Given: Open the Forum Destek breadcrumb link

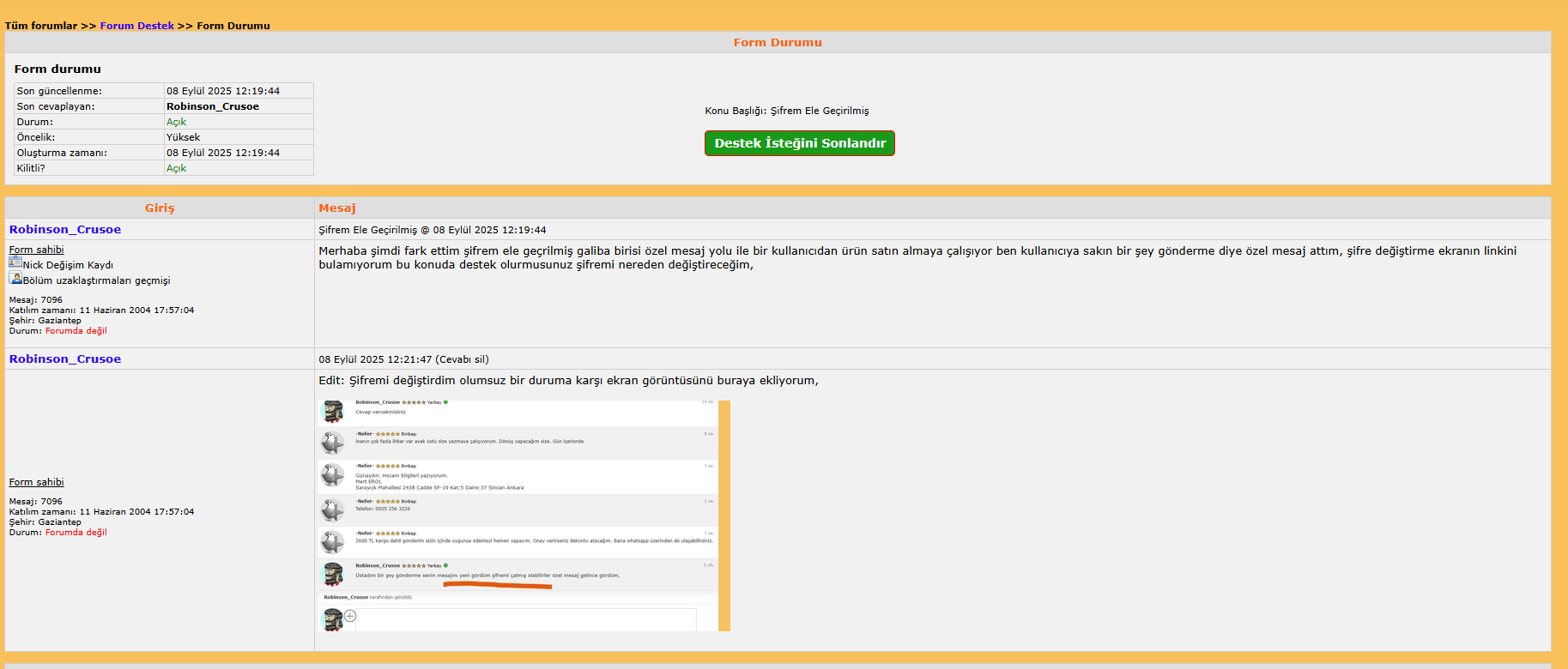Looking at the screenshot, I should [136, 26].
